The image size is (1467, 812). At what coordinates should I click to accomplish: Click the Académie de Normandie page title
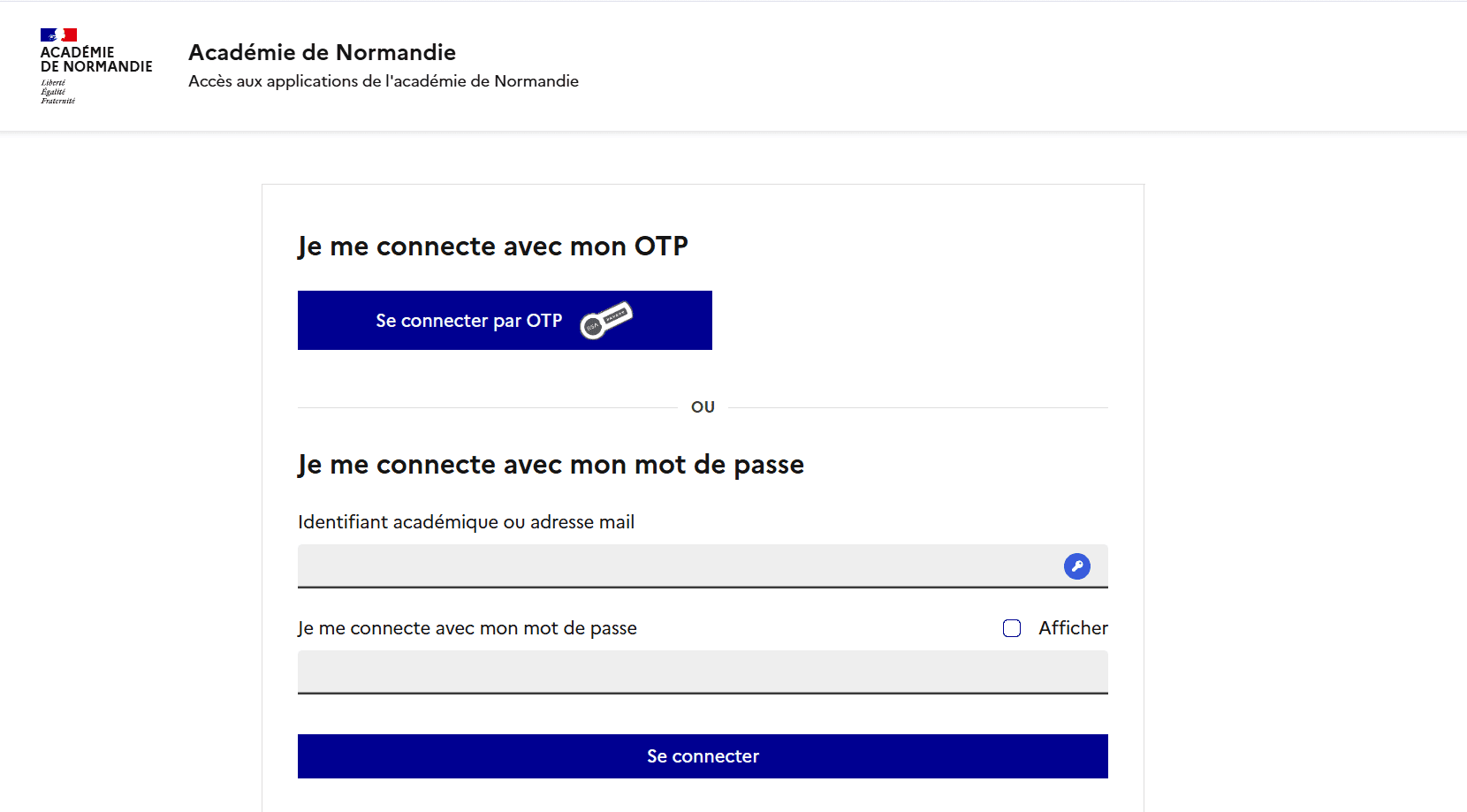(321, 52)
